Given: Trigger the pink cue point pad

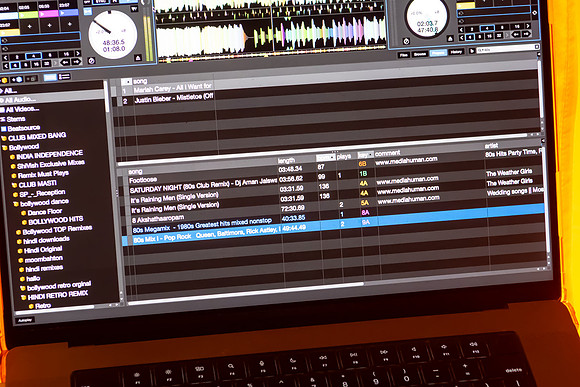Looking at the screenshot, I should click(x=49, y=14).
